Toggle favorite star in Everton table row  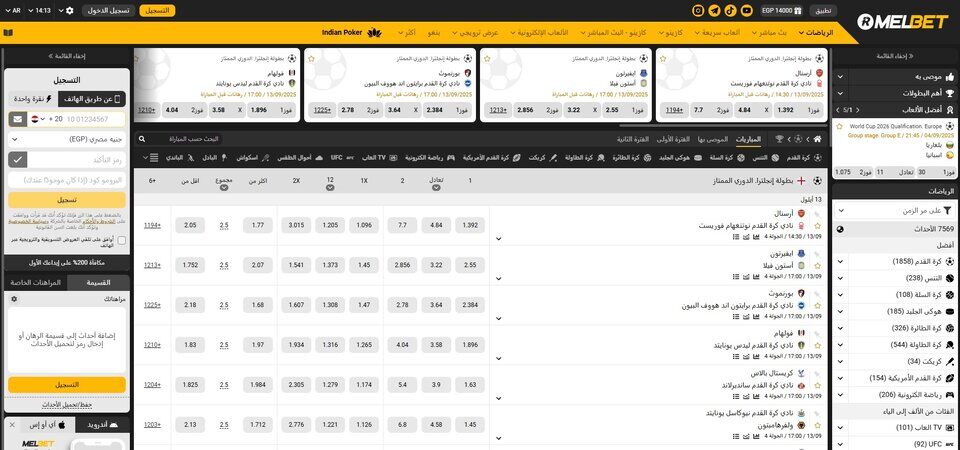[817, 266]
